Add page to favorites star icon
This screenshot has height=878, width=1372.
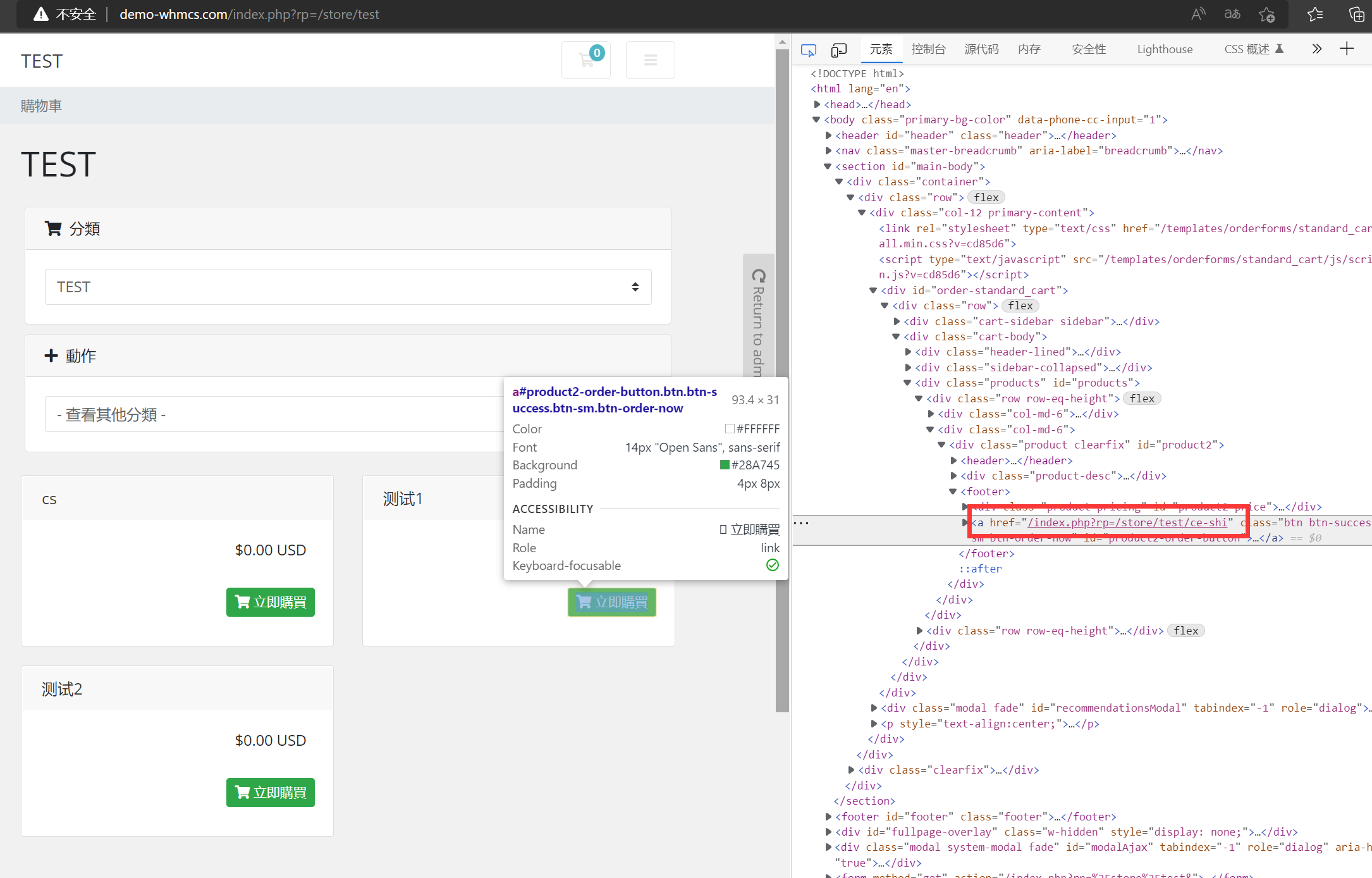1266,14
